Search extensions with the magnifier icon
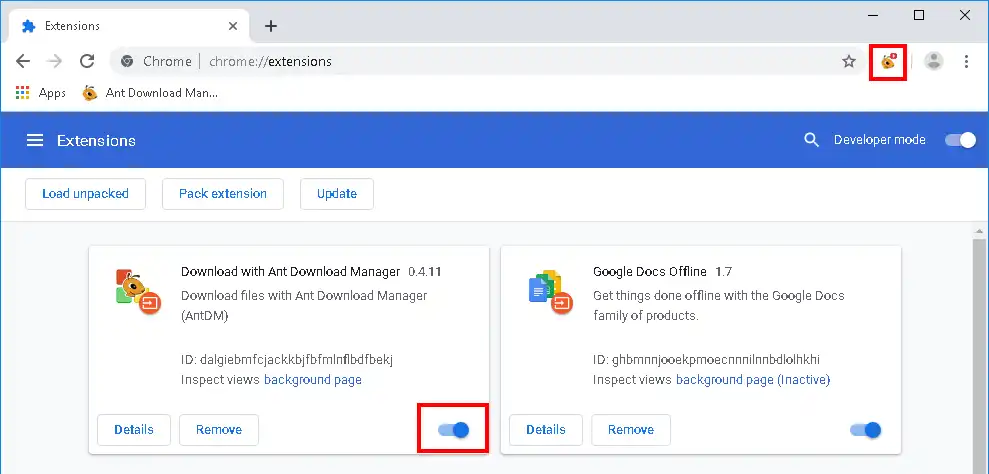Viewport: 989px width, 474px height. 811,140
